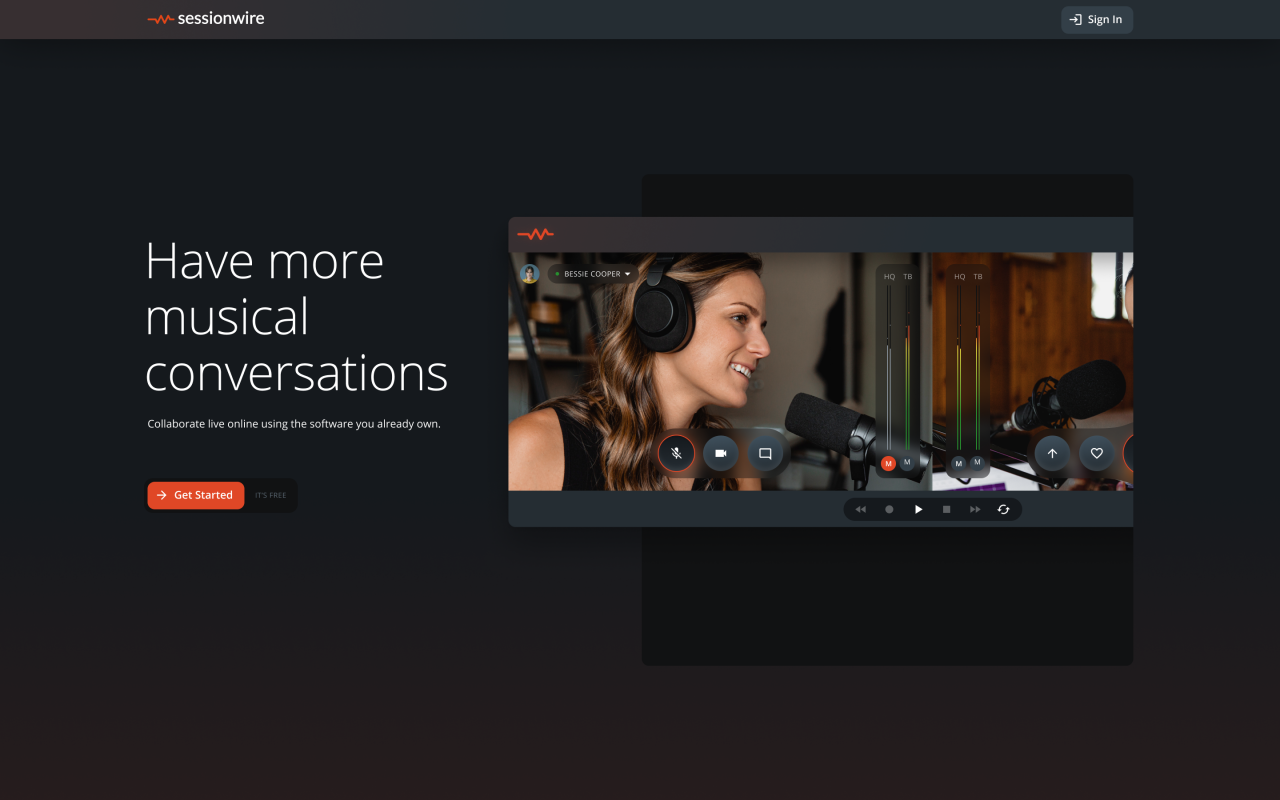Viewport: 1280px width, 800px height.
Task: Click the Sessionwire logo in the header
Action: (206, 19)
